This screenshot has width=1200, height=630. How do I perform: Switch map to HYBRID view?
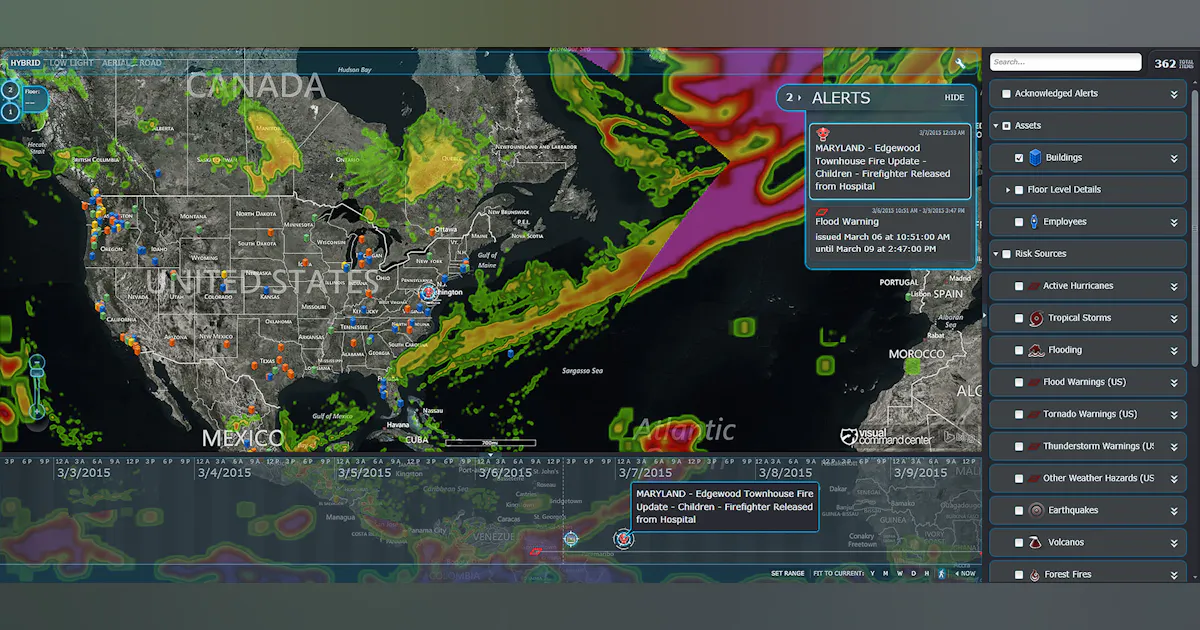click(x=25, y=63)
